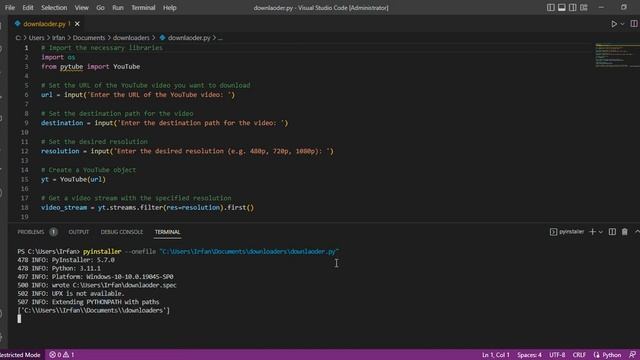Click line number 12 in the gutter
This screenshot has width=640, height=360.
(25, 151)
